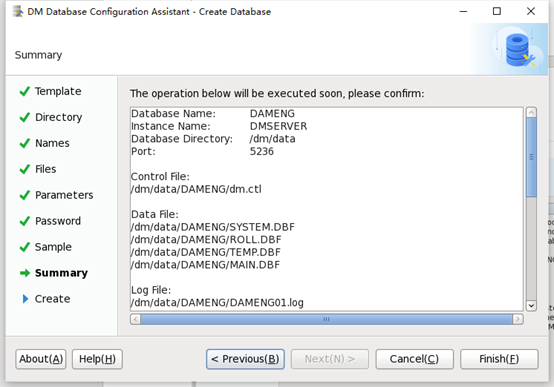Image resolution: width=554 pixels, height=387 pixels.
Task: Click the Summary heading in the header
Action: (x=38, y=55)
